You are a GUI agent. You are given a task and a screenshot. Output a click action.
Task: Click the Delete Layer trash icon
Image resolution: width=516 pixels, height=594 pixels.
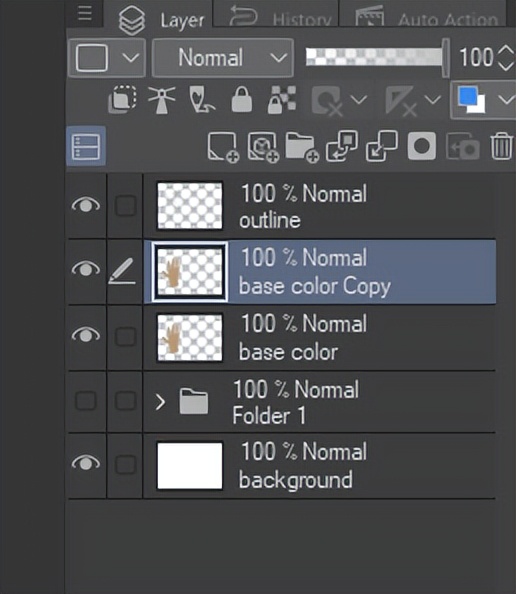coord(502,146)
